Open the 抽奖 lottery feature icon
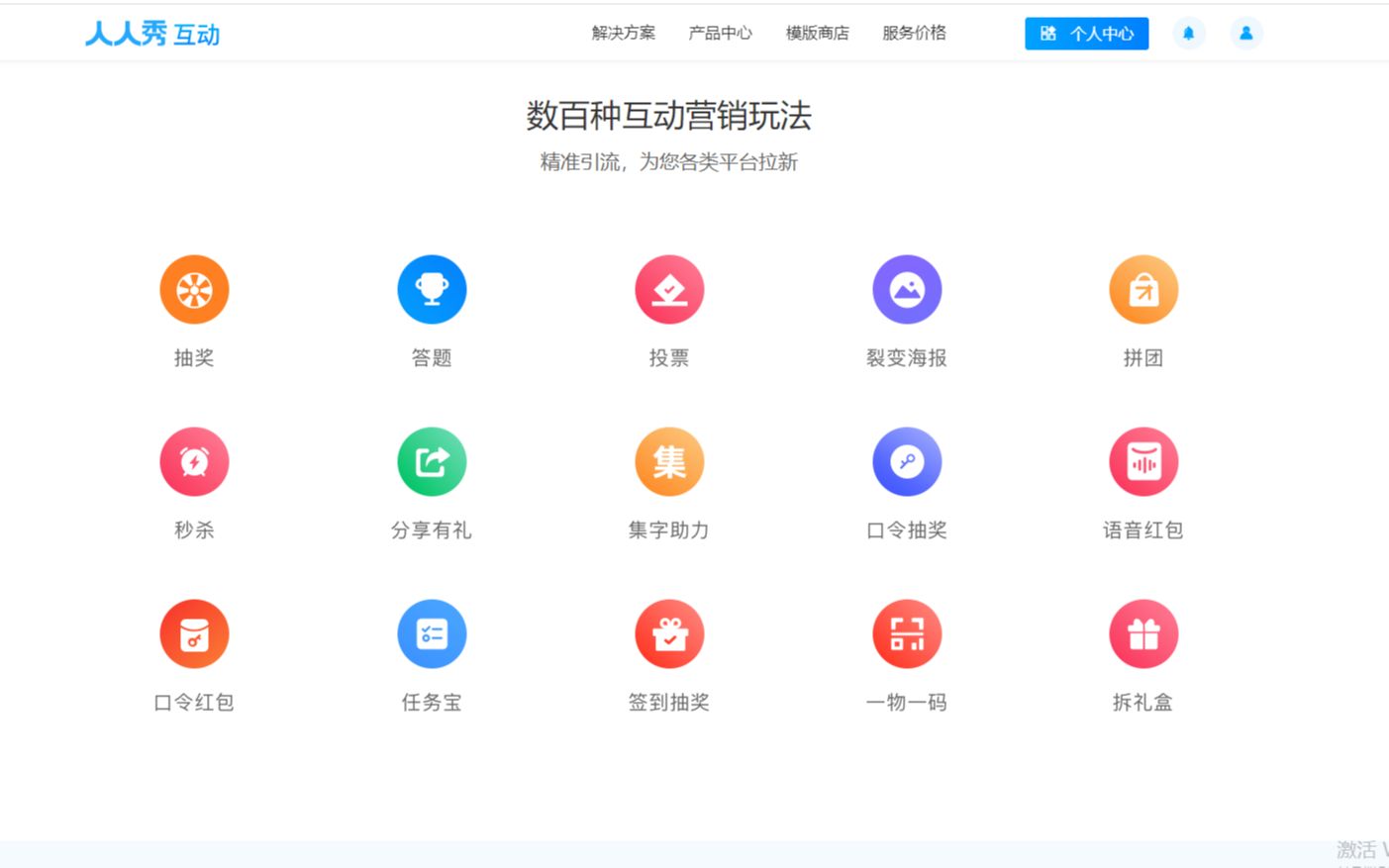1389x868 pixels. 194,289
